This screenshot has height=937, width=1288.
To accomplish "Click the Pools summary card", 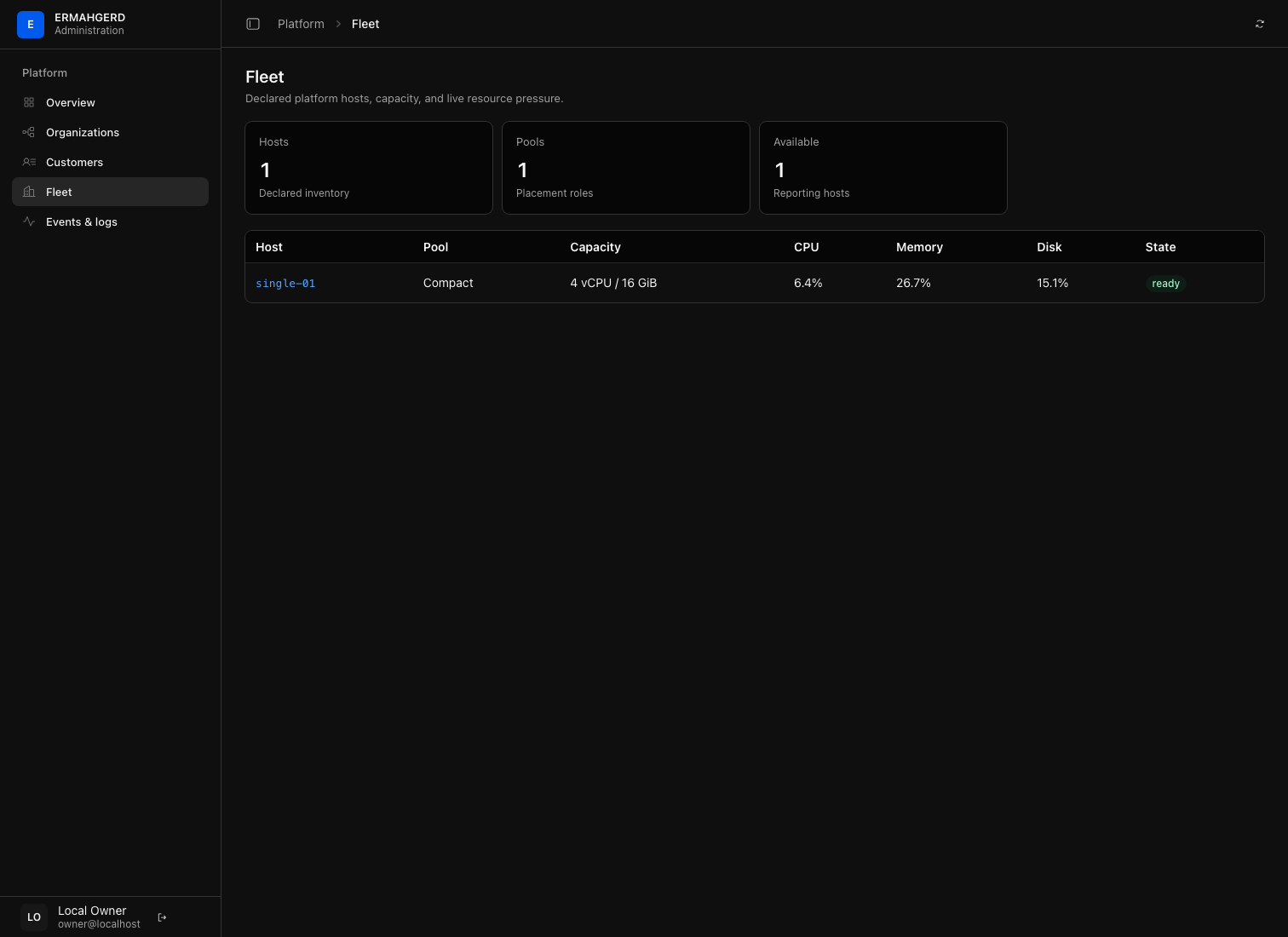I will [626, 168].
